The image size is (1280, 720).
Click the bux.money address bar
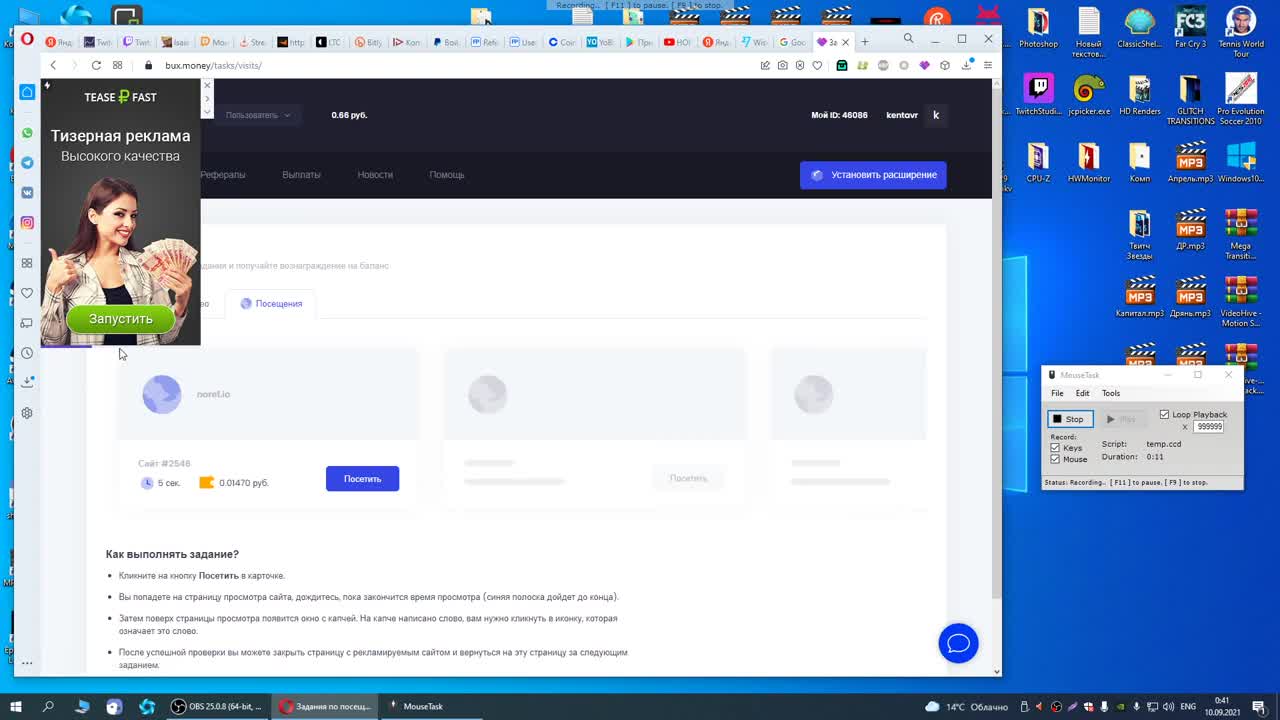click(450, 65)
